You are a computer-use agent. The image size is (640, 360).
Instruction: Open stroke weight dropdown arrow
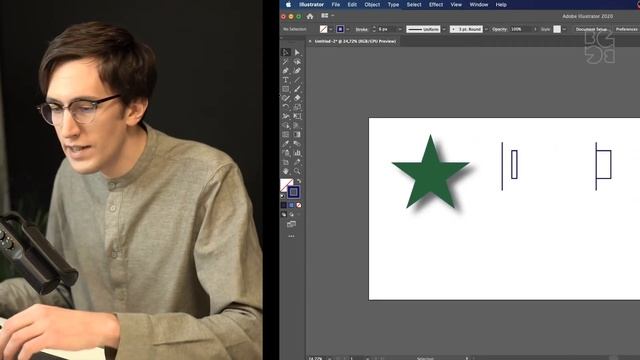click(x=400, y=29)
